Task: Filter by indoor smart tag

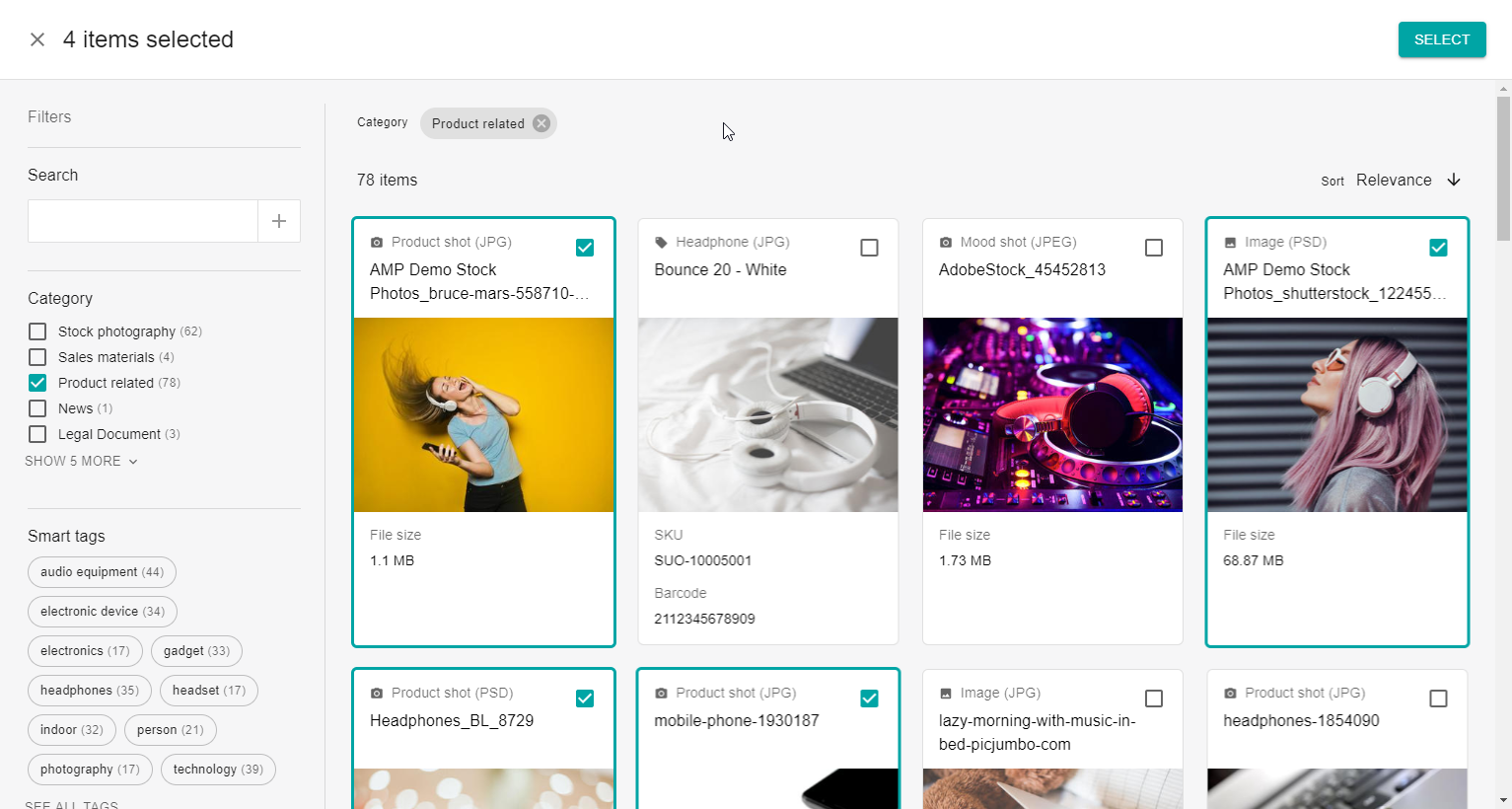Action: point(72,730)
